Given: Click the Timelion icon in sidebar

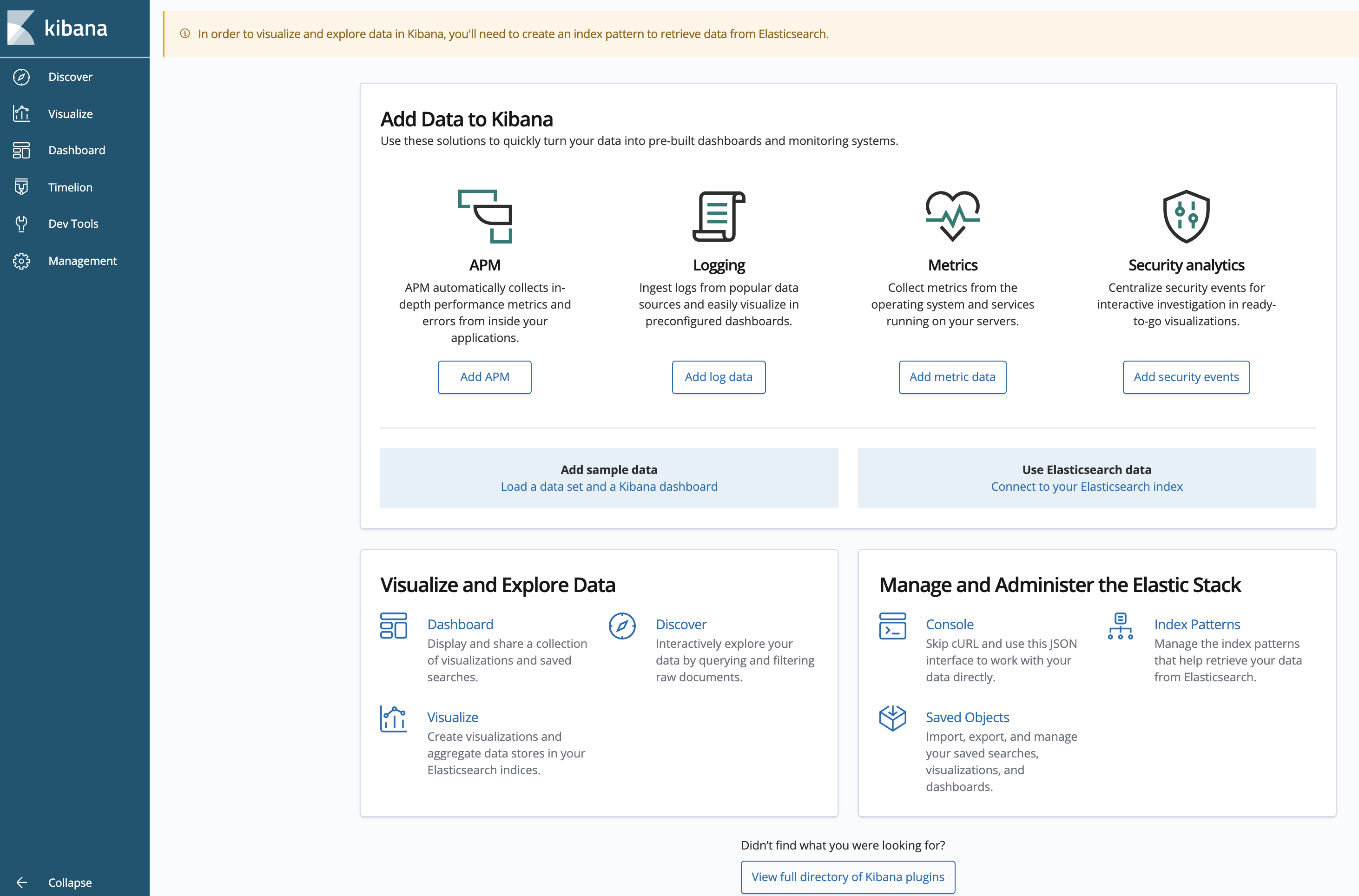Looking at the screenshot, I should coord(21,187).
